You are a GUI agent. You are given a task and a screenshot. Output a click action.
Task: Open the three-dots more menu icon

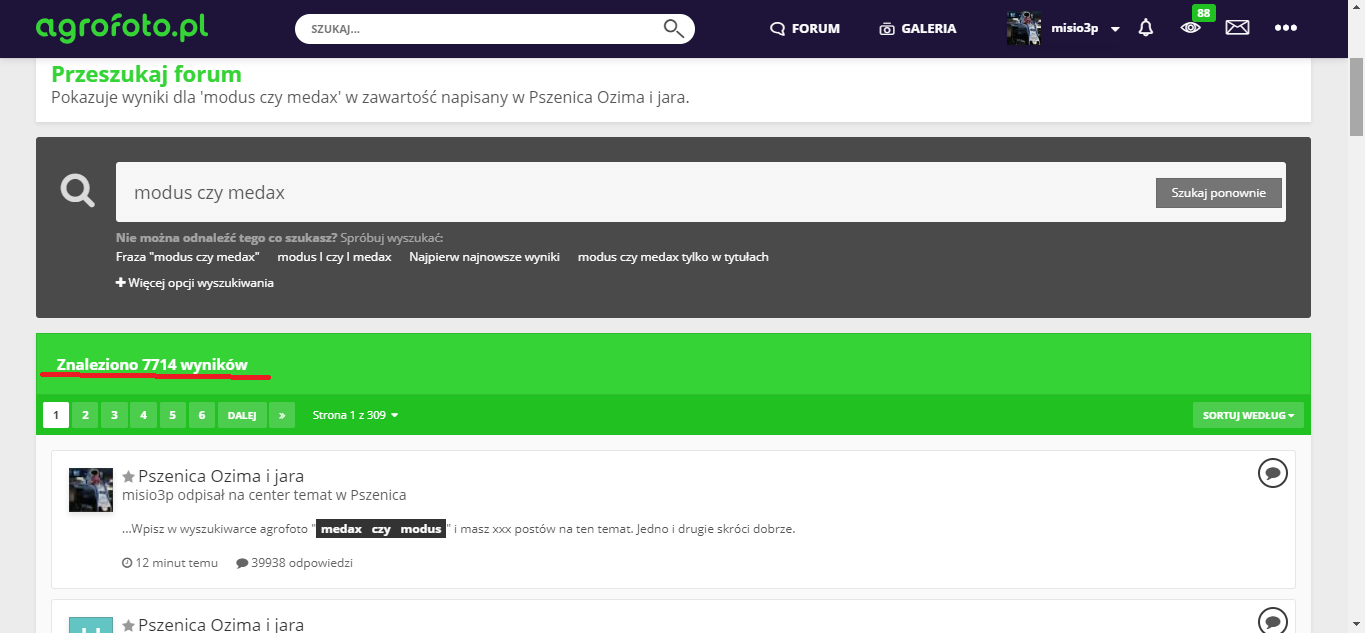tap(1285, 28)
